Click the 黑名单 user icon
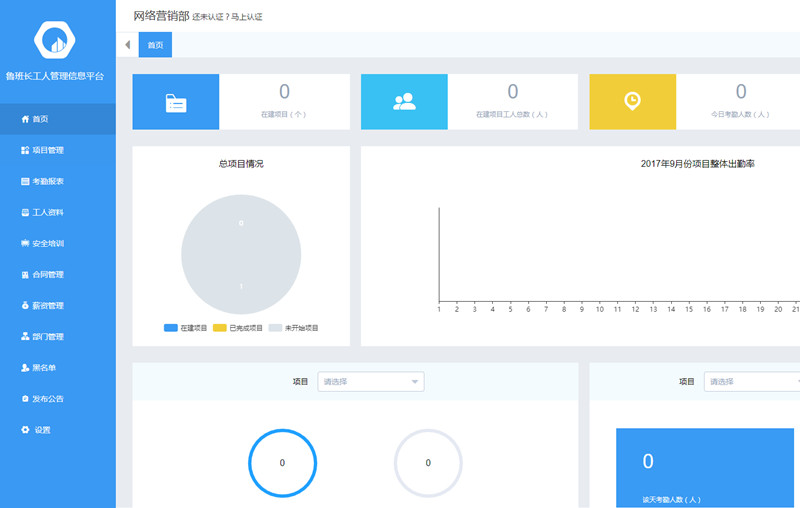 coord(25,367)
